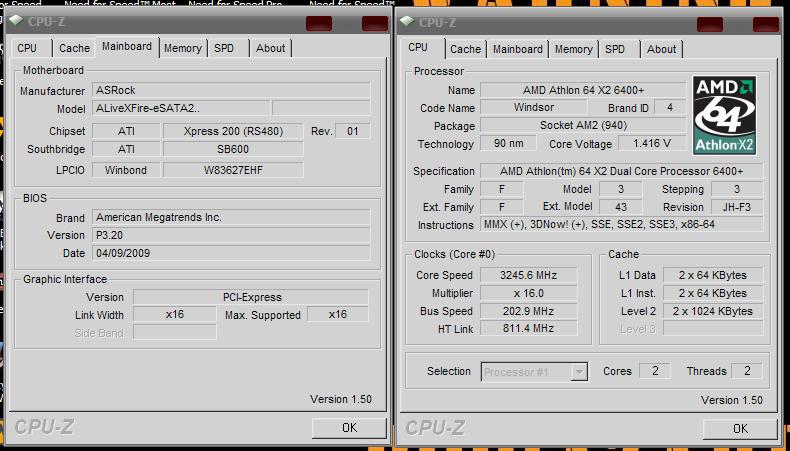790x451 pixels.
Task: Click processor name AMD Athlon 64 X2 6400+
Action: click(x=583, y=90)
